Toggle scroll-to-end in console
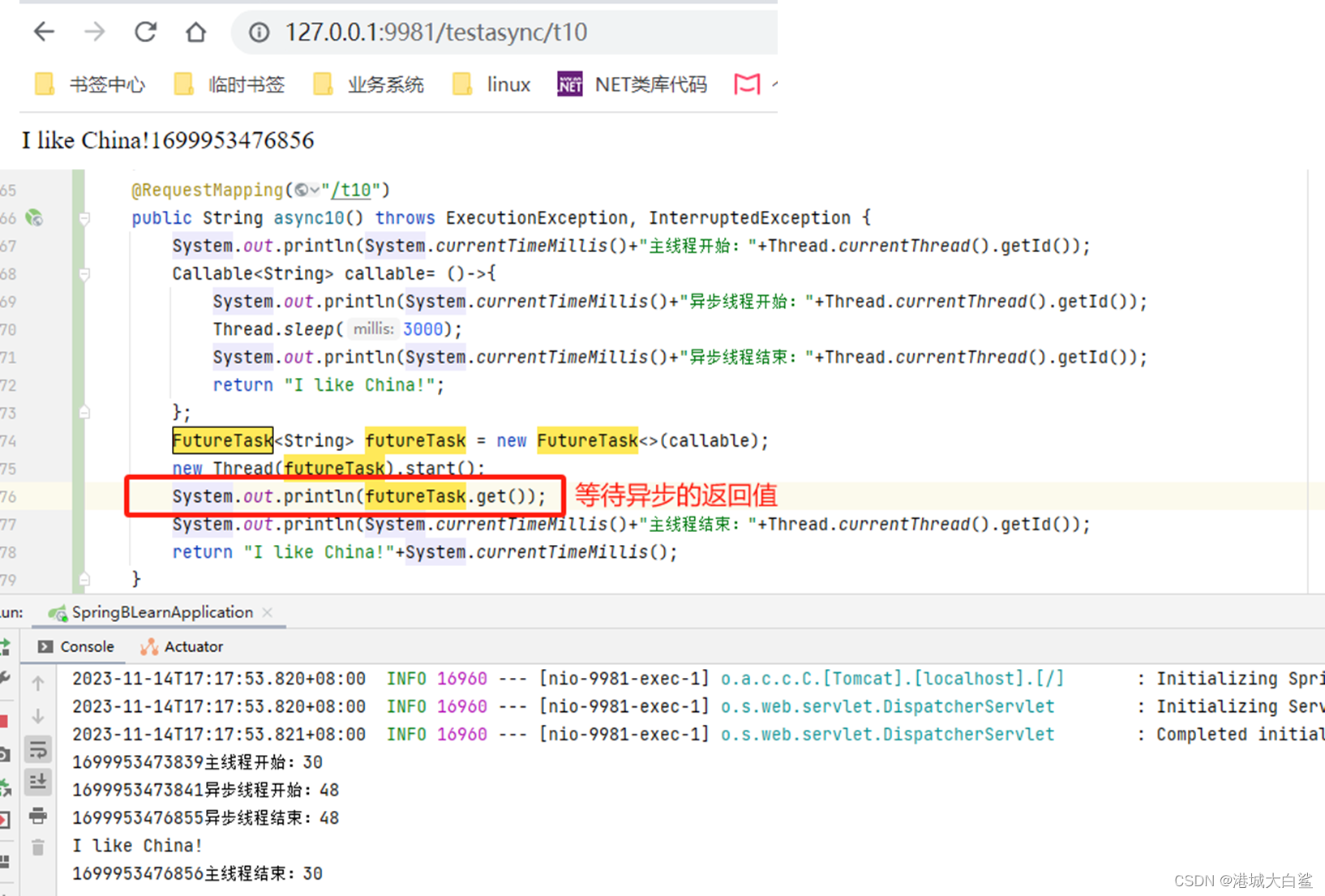This screenshot has width=1325, height=896. [38, 782]
